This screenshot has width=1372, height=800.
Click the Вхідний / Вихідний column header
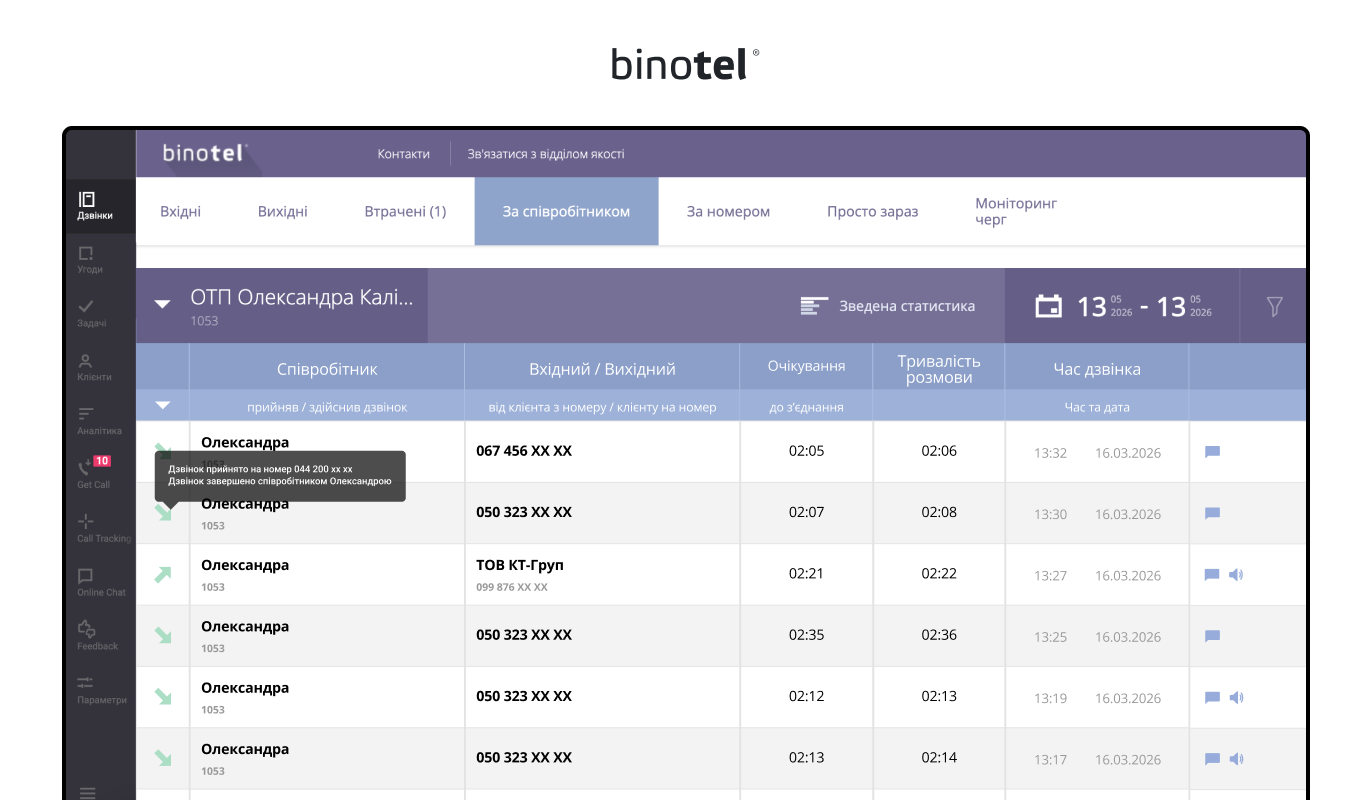(x=602, y=368)
